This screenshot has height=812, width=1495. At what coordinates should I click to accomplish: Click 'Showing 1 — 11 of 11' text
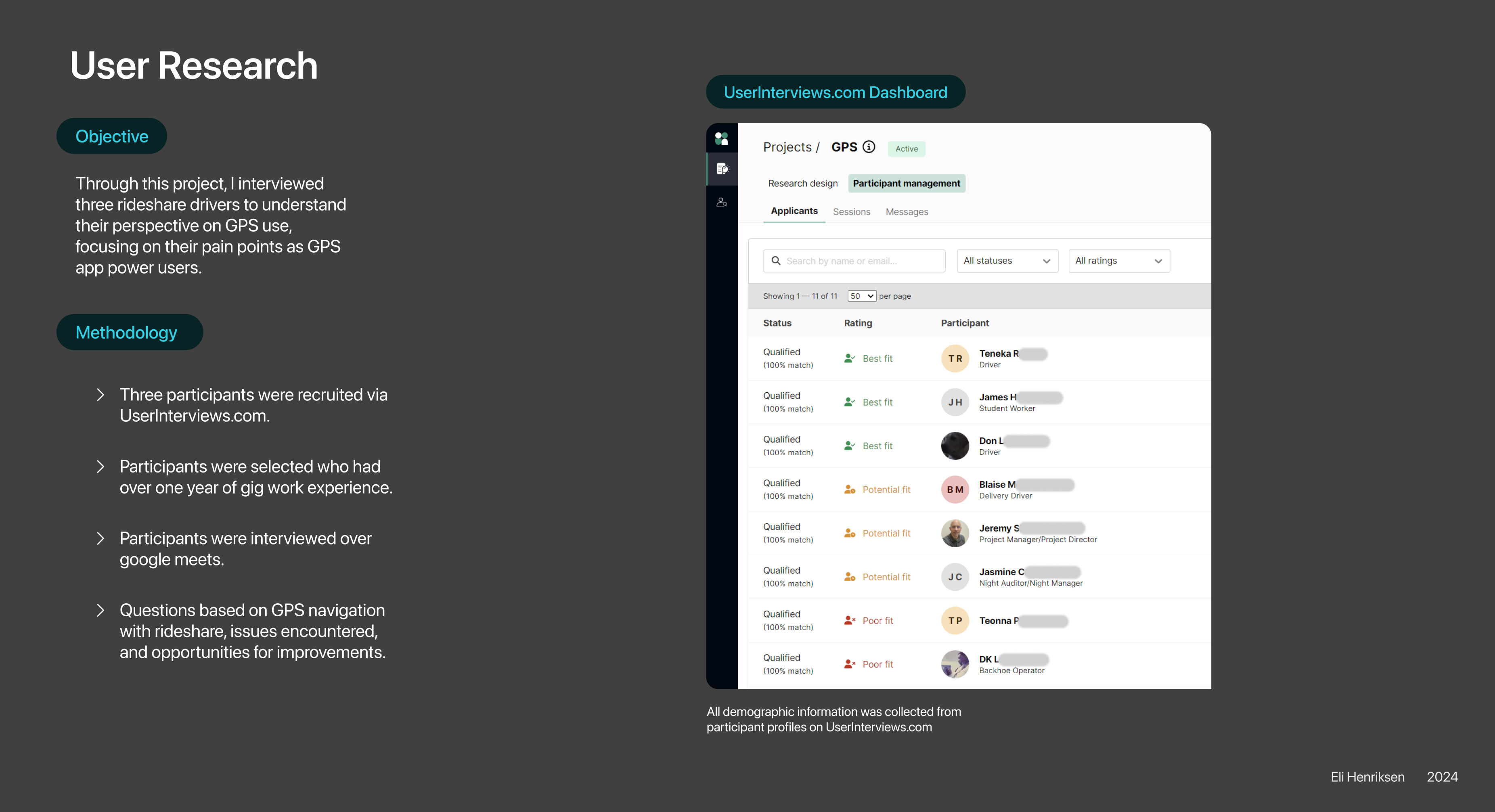(800, 296)
